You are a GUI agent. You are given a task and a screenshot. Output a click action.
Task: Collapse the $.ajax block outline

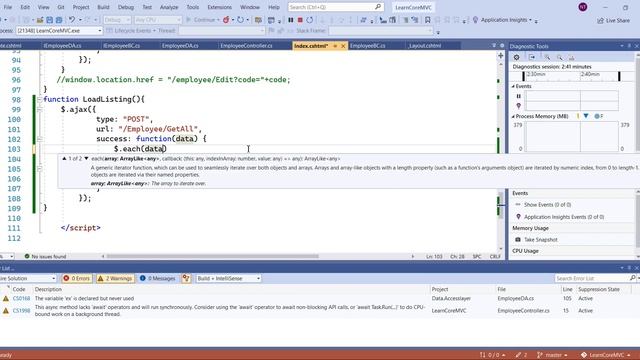pos(40,109)
